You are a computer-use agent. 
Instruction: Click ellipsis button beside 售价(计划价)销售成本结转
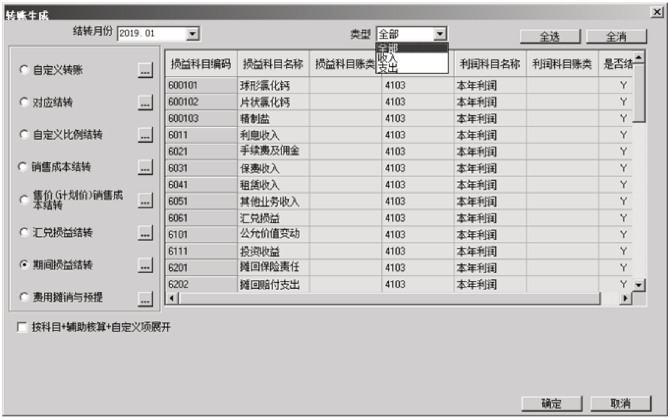click(145, 200)
